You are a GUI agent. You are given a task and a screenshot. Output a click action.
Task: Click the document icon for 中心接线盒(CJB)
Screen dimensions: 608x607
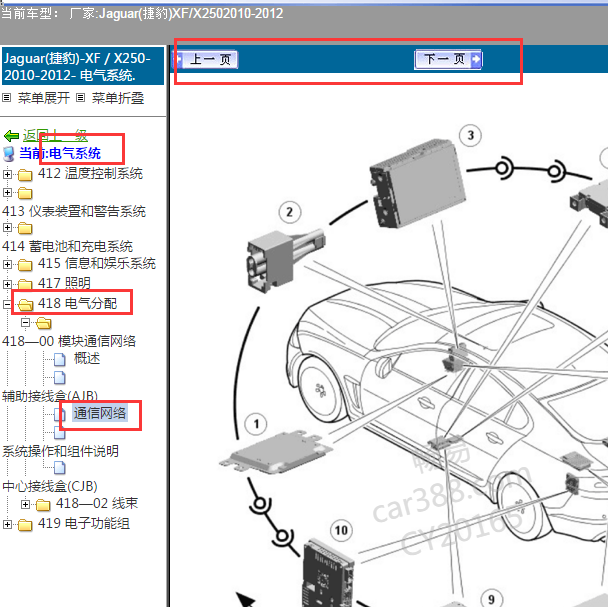click(x=59, y=468)
